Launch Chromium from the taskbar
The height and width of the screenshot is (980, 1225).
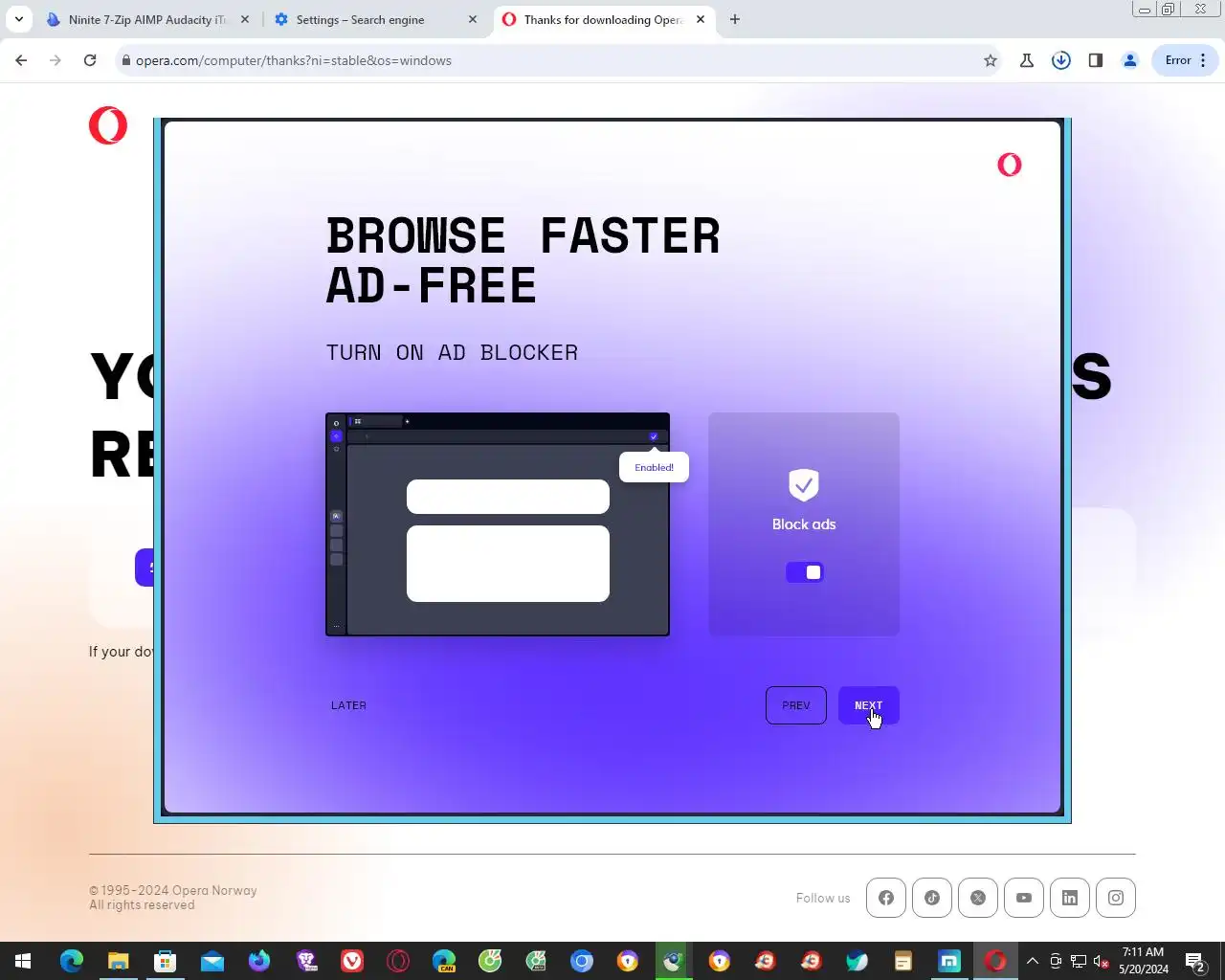click(x=582, y=961)
